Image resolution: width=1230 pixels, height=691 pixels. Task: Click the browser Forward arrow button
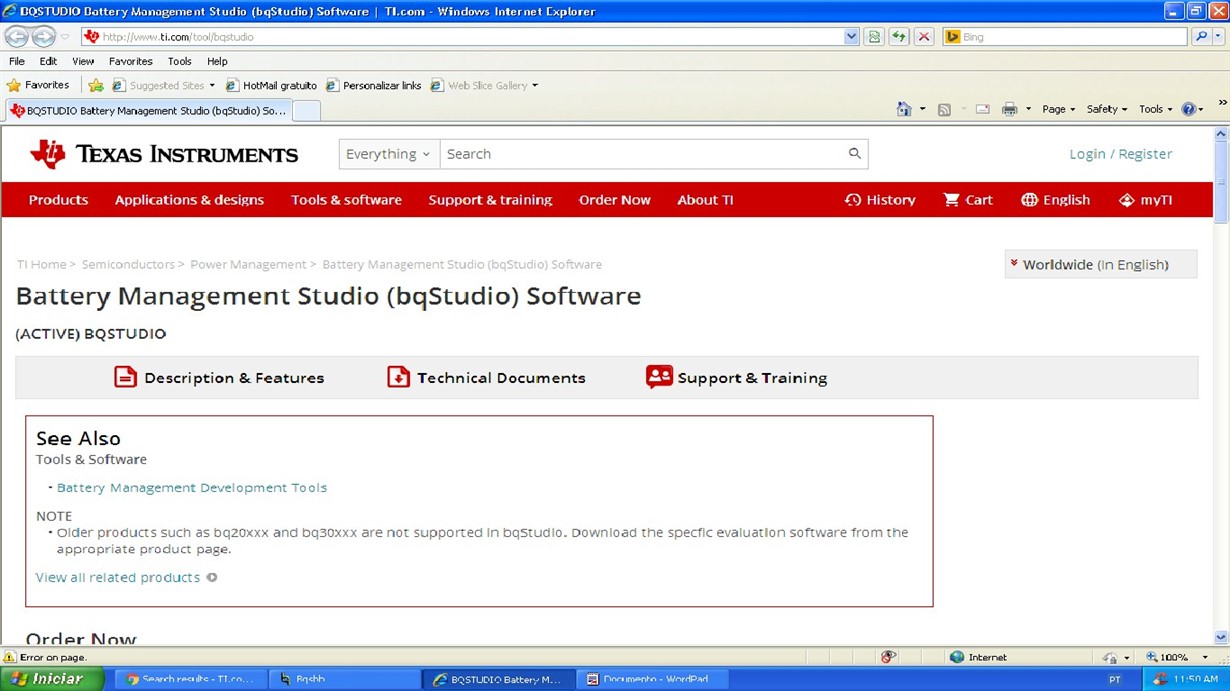coord(43,37)
